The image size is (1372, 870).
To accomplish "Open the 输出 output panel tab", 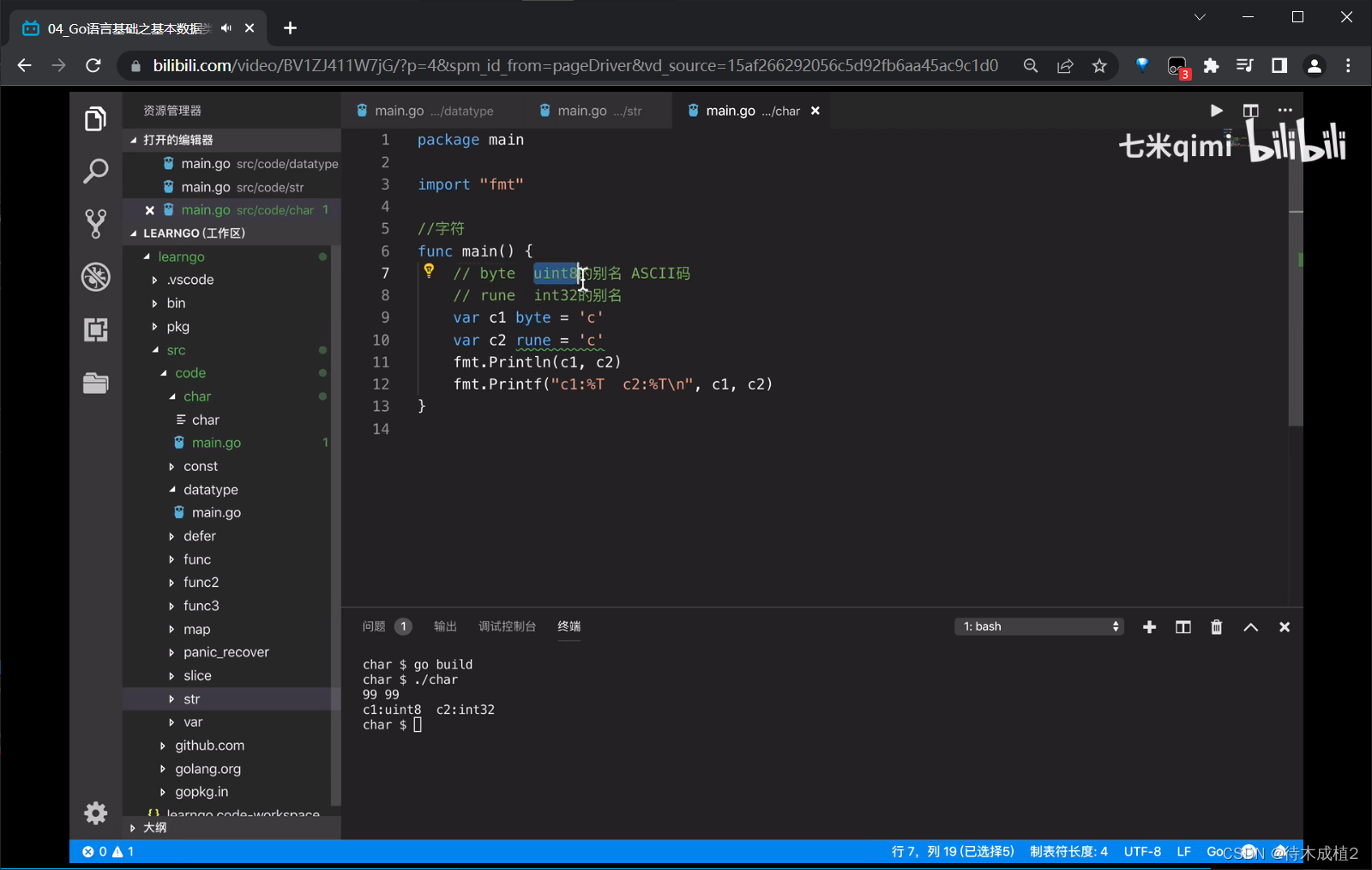I will pyautogui.click(x=445, y=626).
